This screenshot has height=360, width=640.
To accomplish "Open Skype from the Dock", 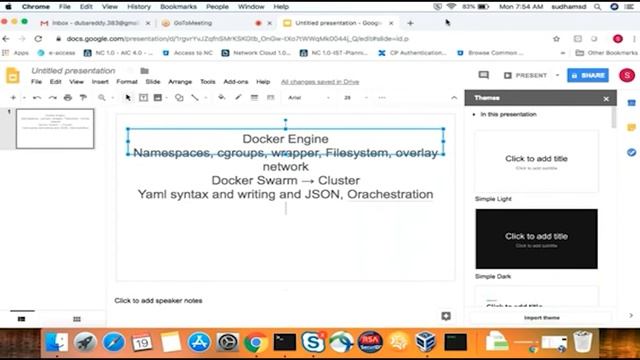I will [x=313, y=341].
